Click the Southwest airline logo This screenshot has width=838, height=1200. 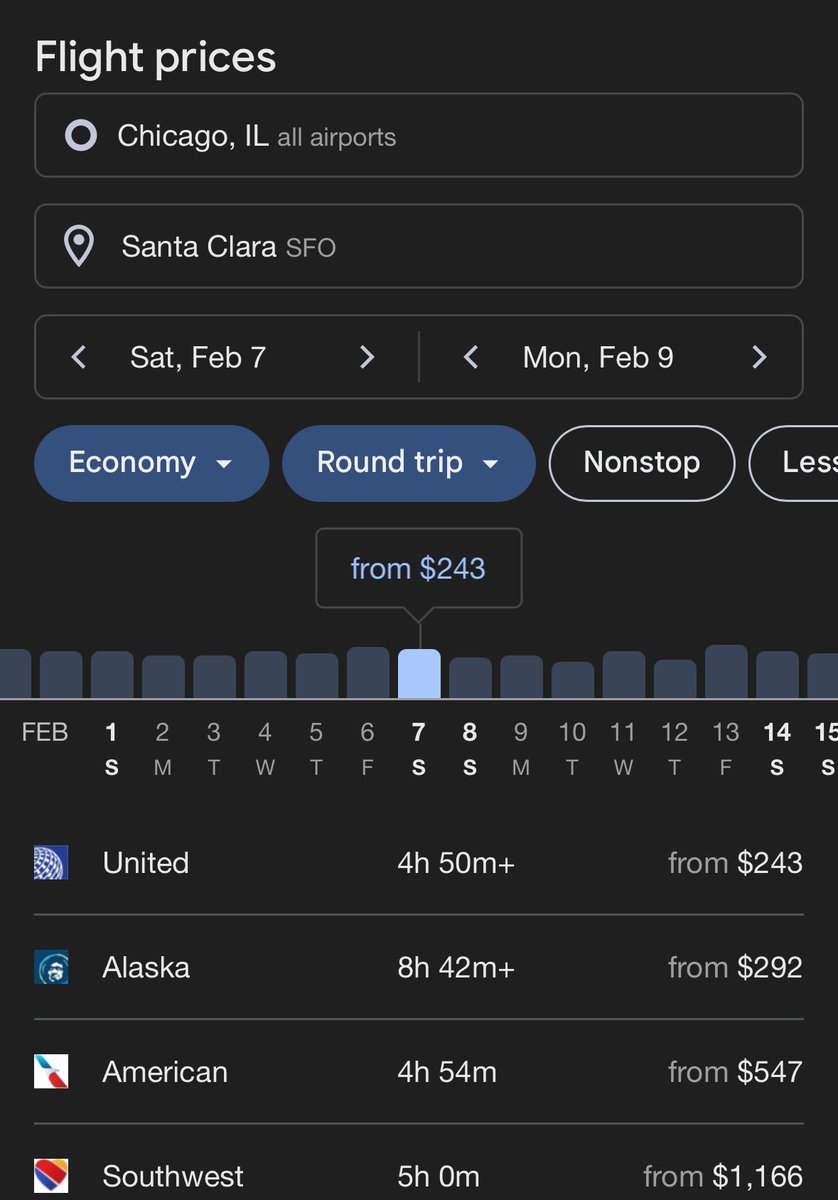pos(51,1176)
